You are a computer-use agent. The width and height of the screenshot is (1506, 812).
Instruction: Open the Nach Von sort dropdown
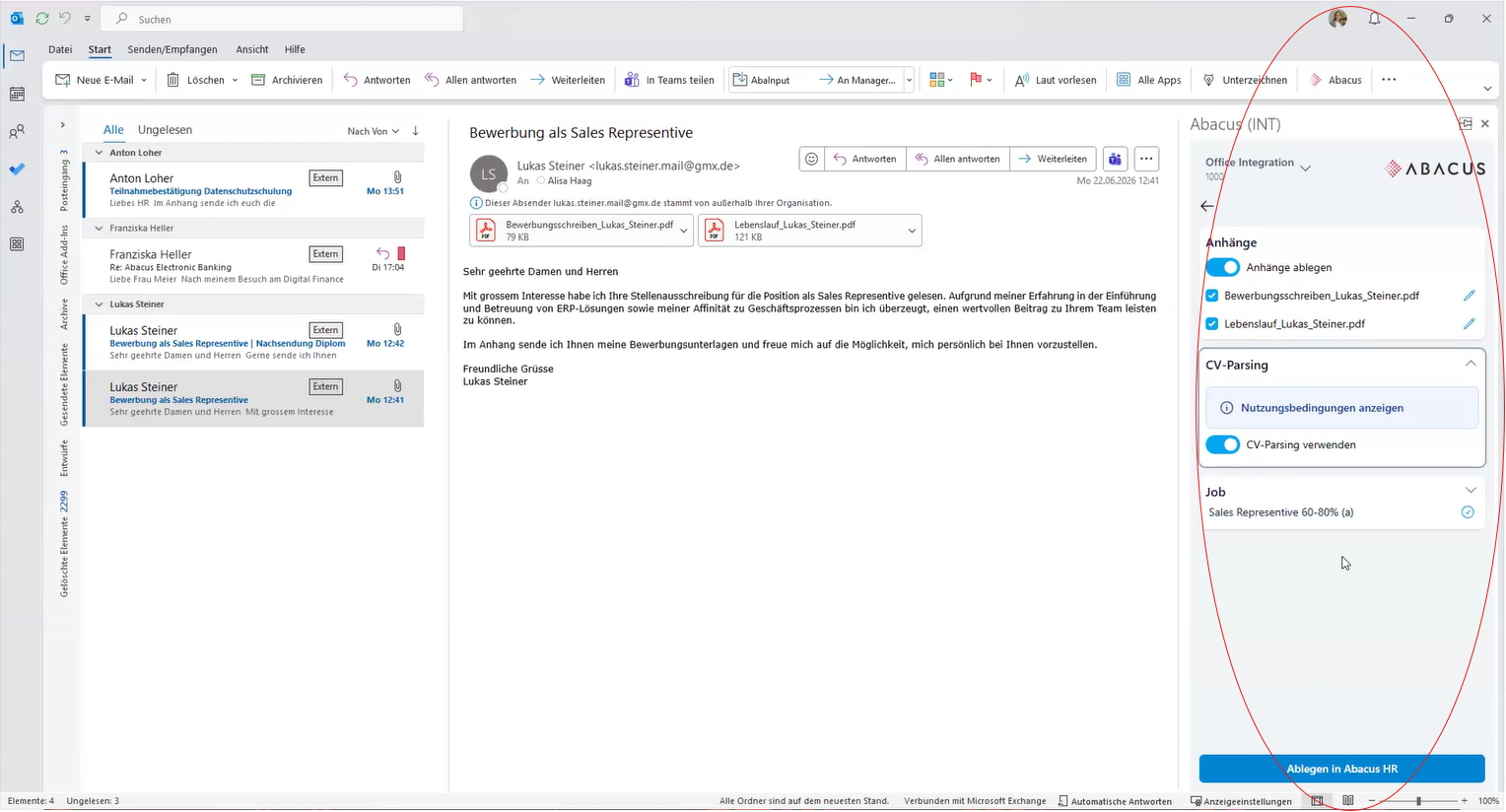click(373, 131)
